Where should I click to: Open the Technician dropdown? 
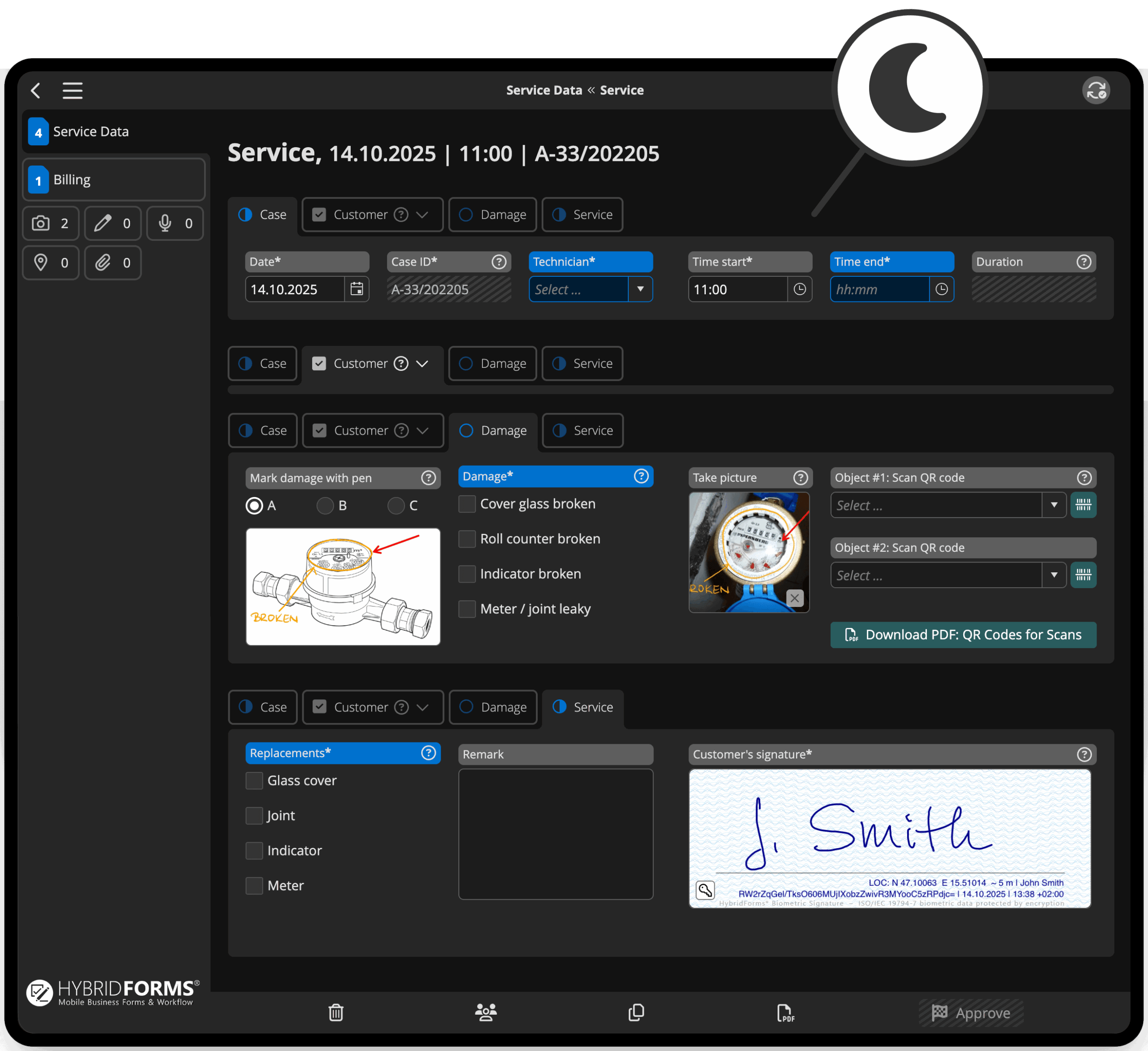pyautogui.click(x=640, y=289)
